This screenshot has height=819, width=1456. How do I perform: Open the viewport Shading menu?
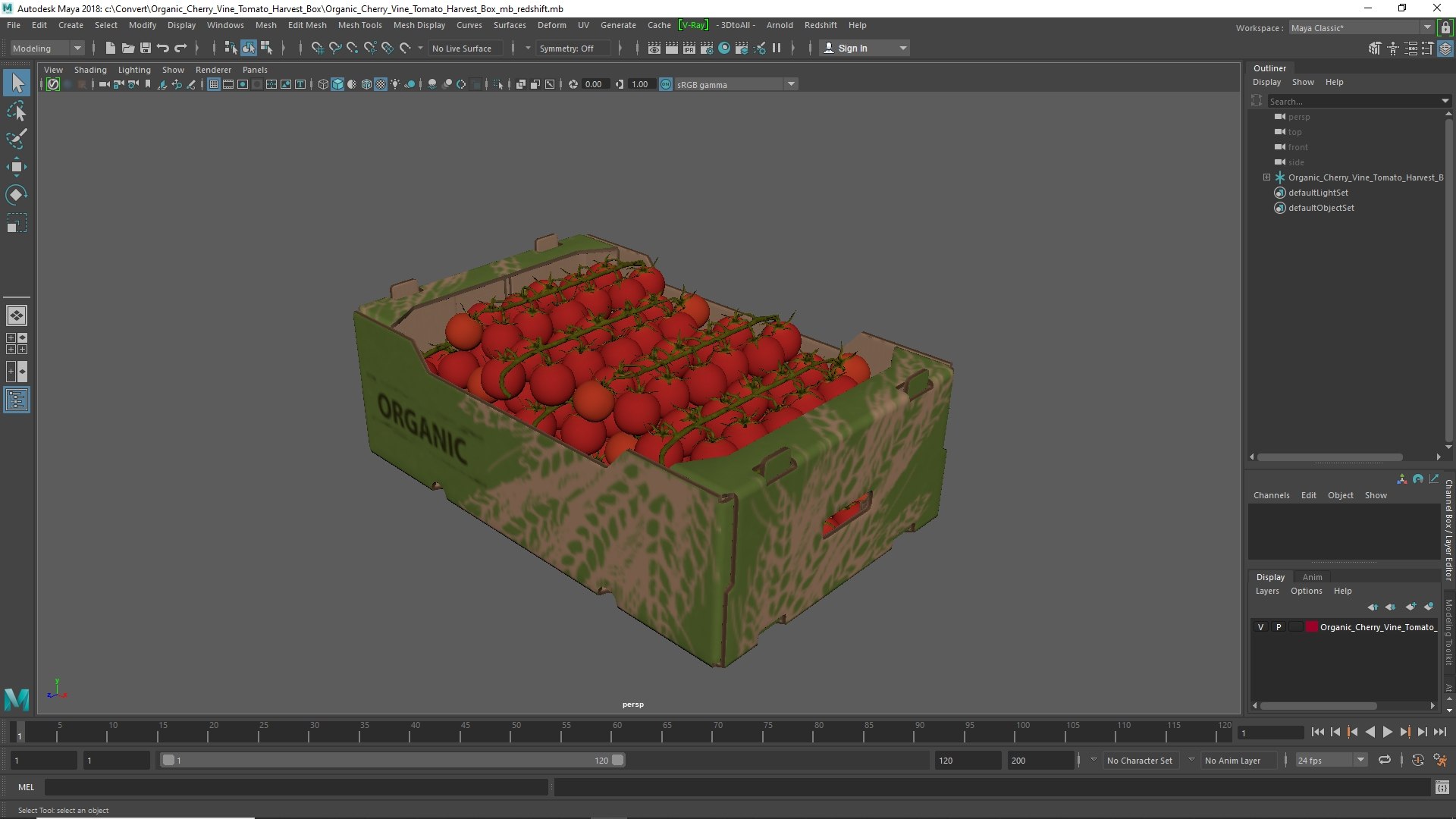[90, 70]
